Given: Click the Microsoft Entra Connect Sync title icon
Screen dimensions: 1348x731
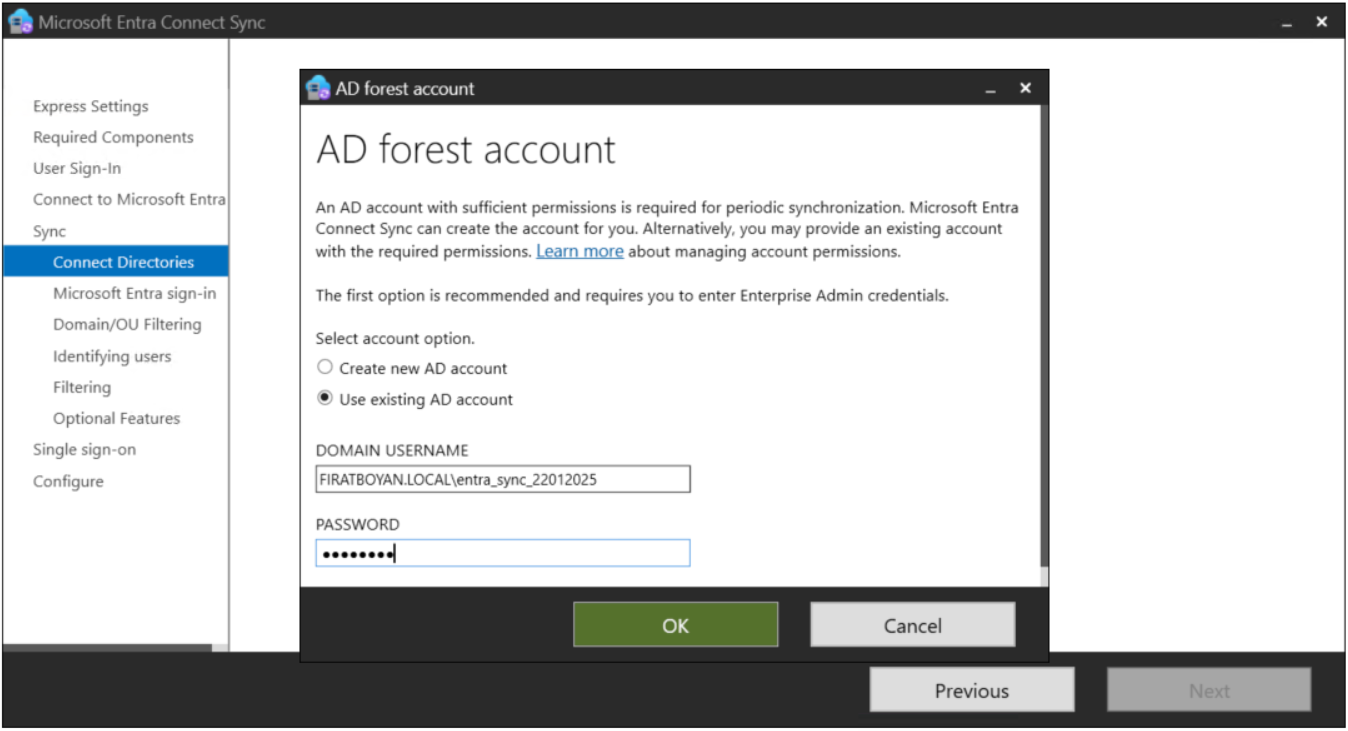Looking at the screenshot, I should point(20,22).
